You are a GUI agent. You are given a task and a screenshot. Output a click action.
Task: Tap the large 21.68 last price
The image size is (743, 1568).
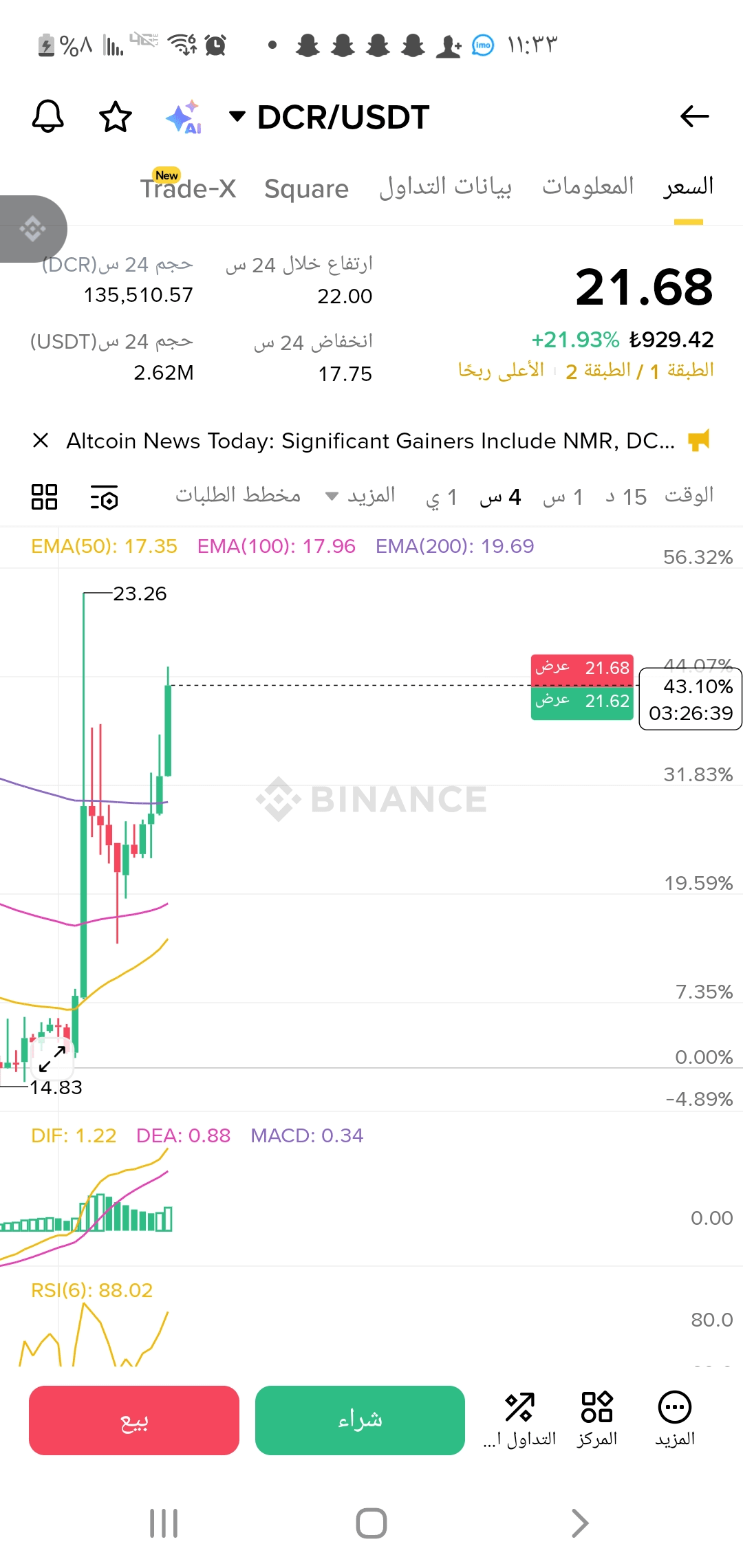(x=644, y=287)
